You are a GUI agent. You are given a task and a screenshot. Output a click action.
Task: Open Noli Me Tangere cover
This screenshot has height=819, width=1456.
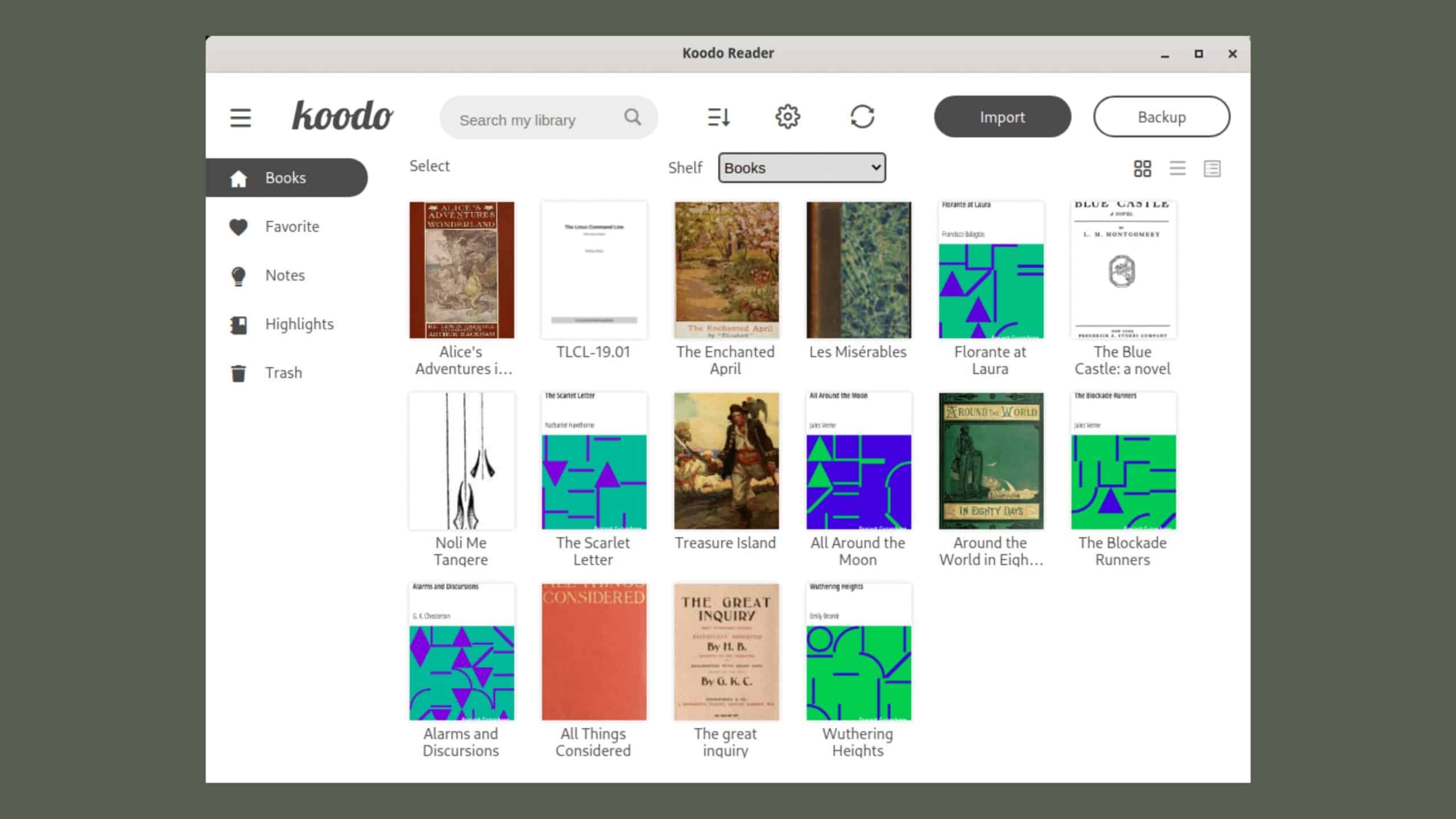462,461
